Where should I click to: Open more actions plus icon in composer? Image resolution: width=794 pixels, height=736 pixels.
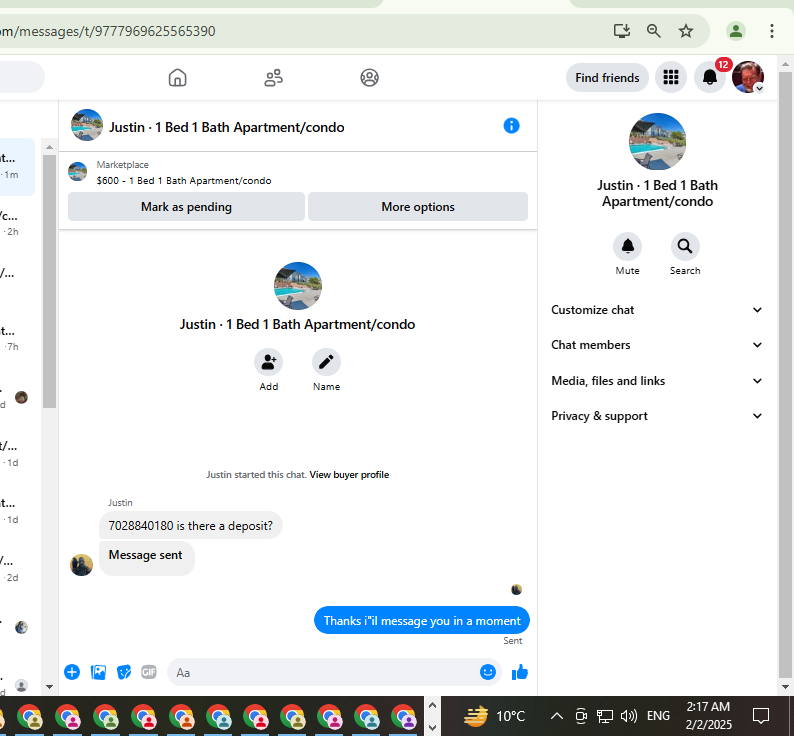(72, 672)
